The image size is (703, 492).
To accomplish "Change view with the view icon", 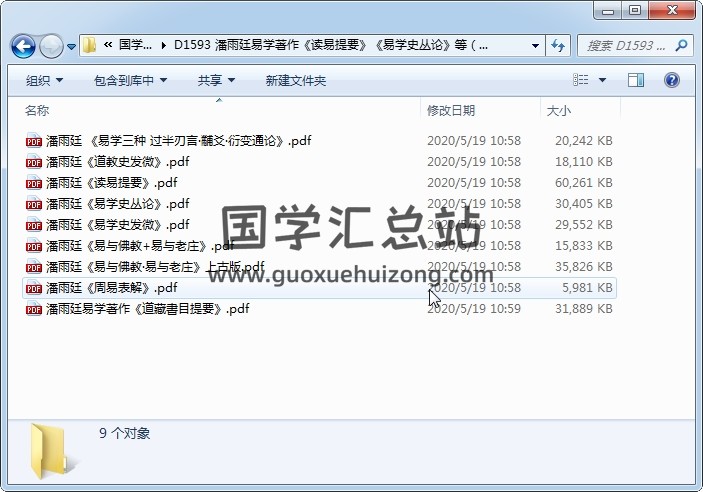I will coord(581,80).
